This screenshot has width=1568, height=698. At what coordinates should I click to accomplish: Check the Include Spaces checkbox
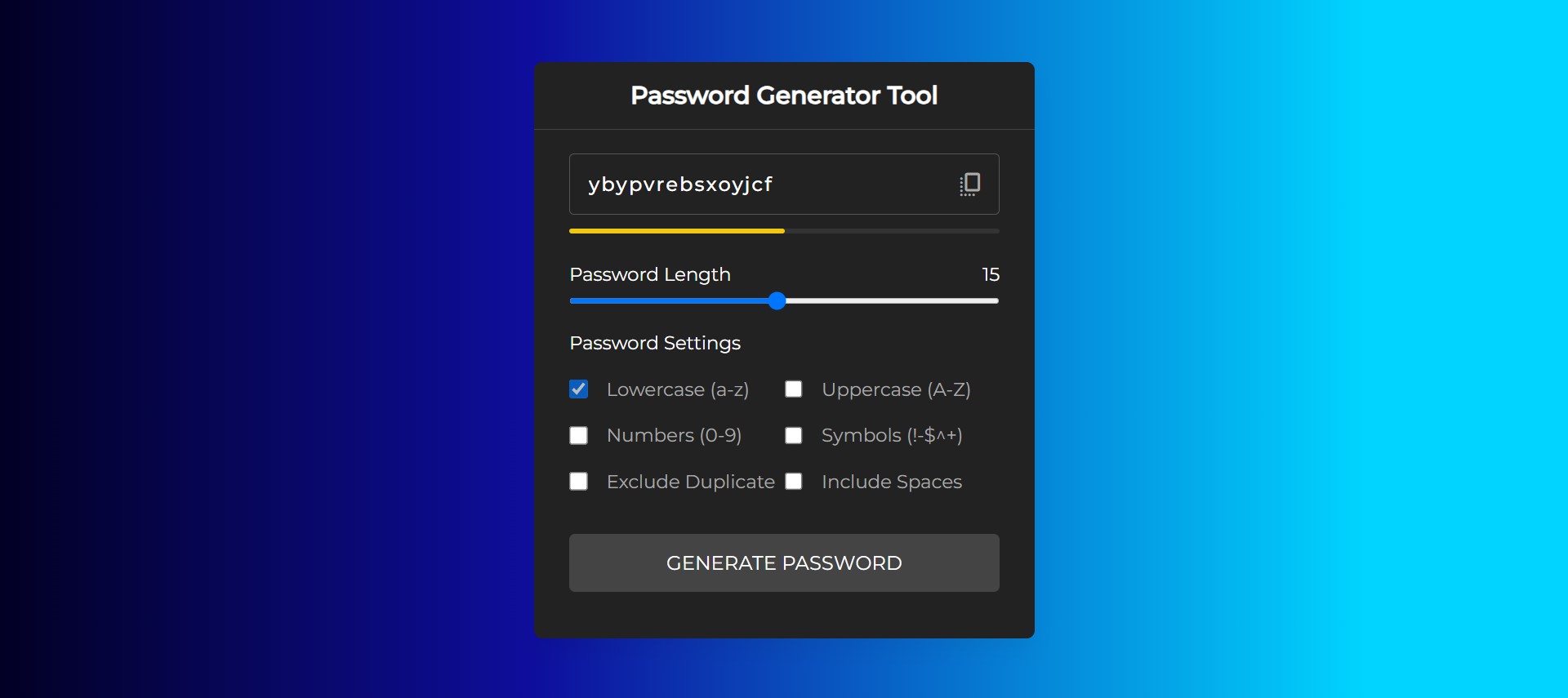click(x=794, y=482)
